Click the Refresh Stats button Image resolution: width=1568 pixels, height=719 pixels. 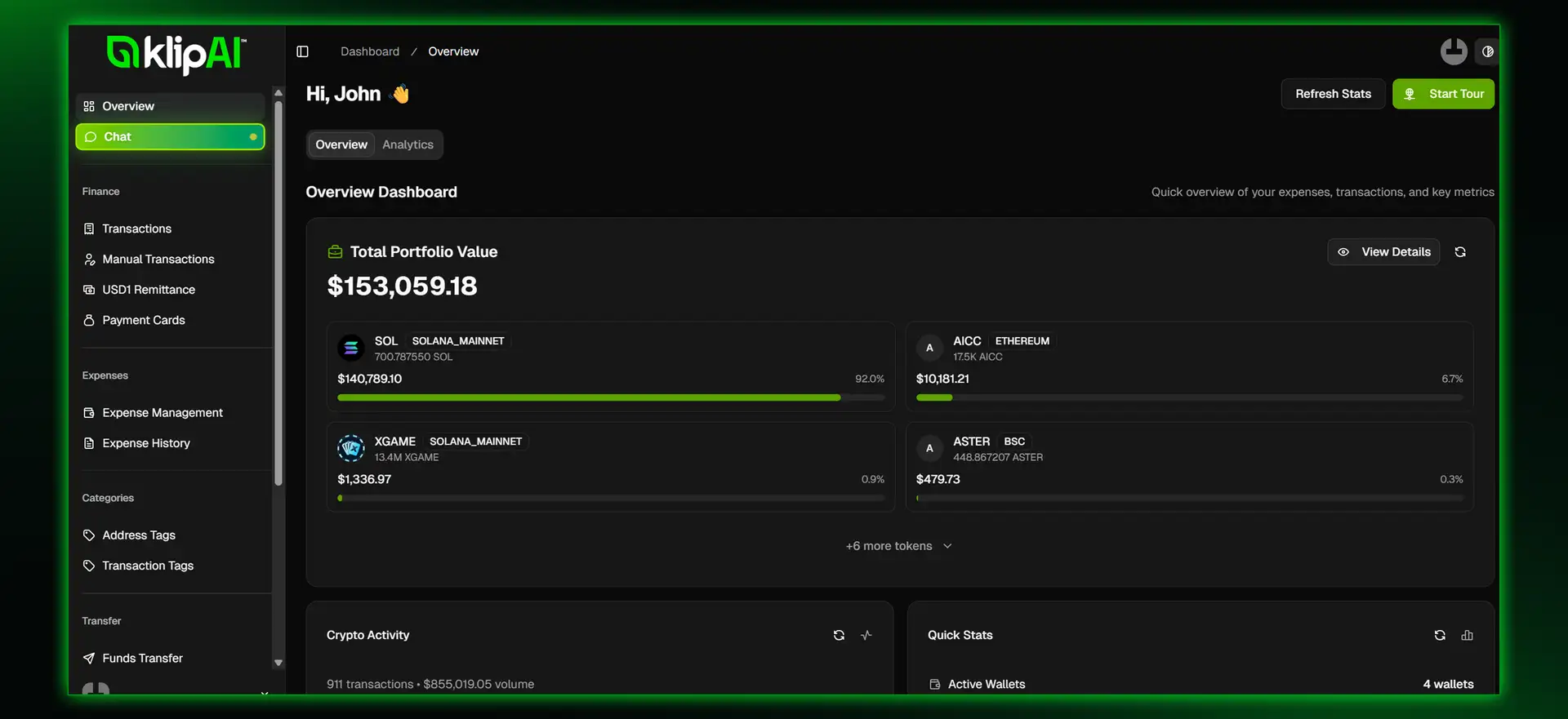click(x=1333, y=94)
